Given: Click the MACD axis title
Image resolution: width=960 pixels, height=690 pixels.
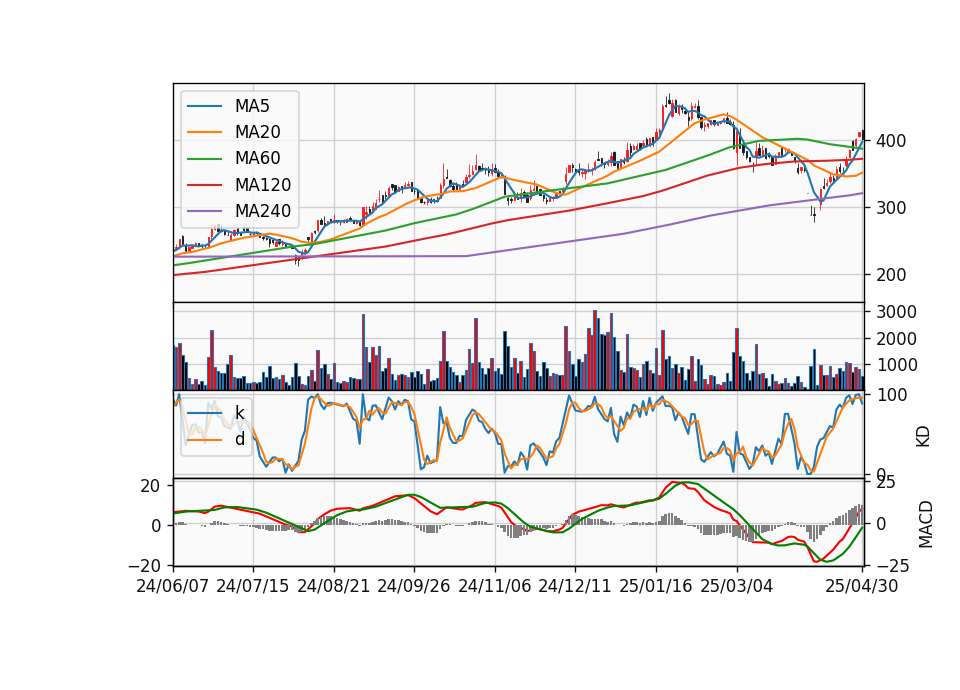Looking at the screenshot, I should tap(925, 524).
